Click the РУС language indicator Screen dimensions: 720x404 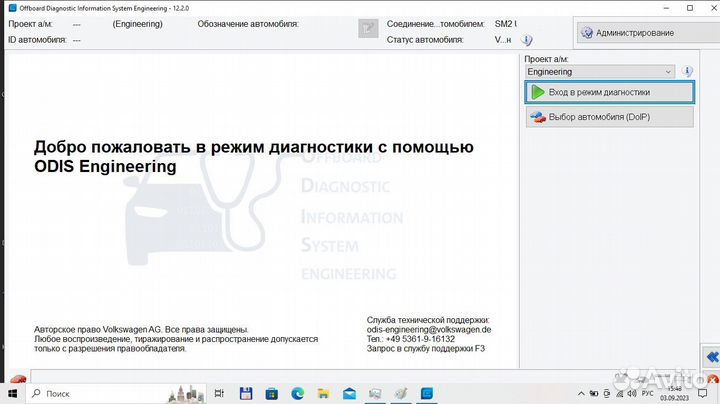(647, 393)
